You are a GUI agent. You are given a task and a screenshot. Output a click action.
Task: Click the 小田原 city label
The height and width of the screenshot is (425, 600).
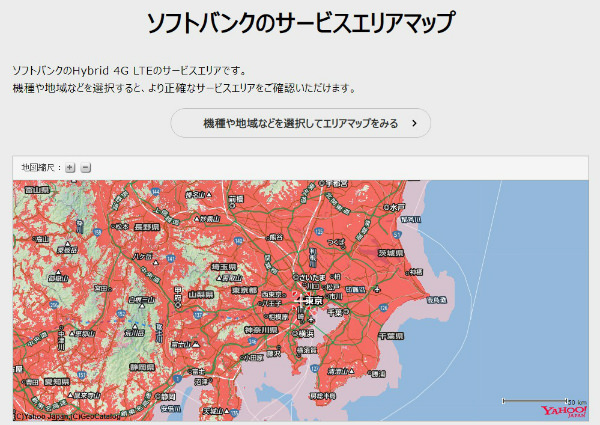(254, 358)
